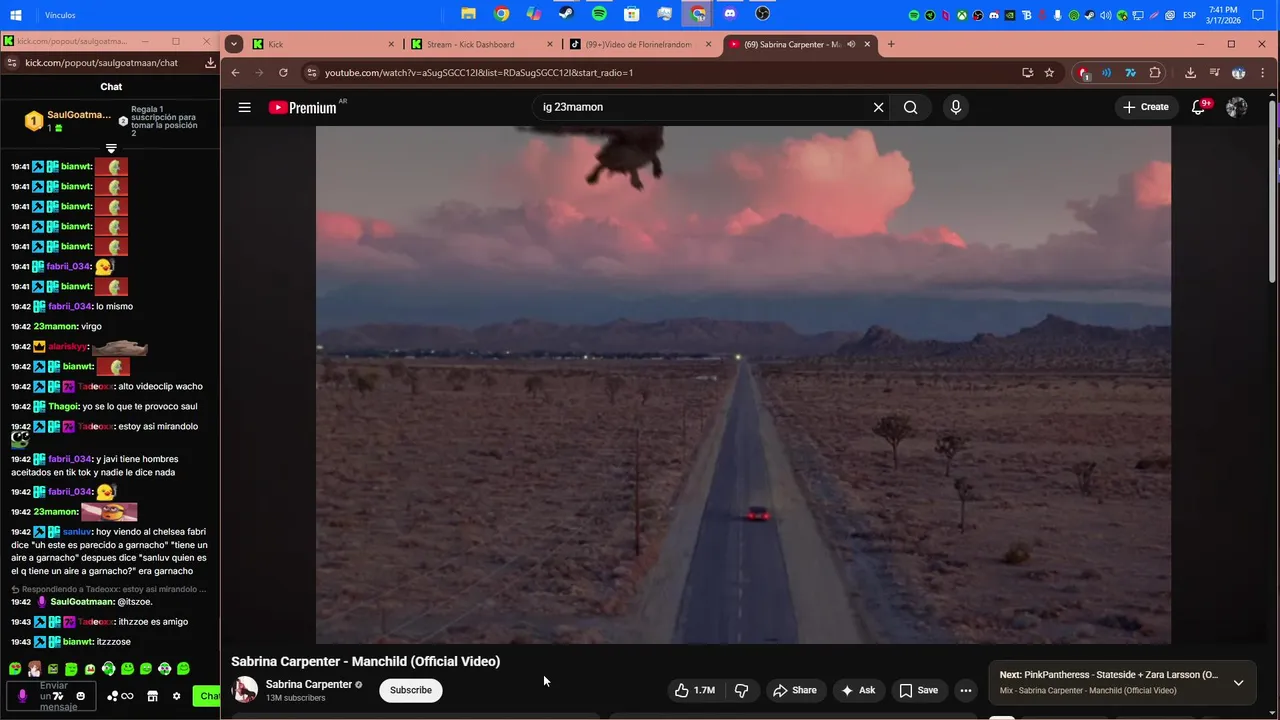Screen dimensions: 1280x720
Task: Expand the Next up mix playlist panel
Action: pyautogui.click(x=1238, y=682)
